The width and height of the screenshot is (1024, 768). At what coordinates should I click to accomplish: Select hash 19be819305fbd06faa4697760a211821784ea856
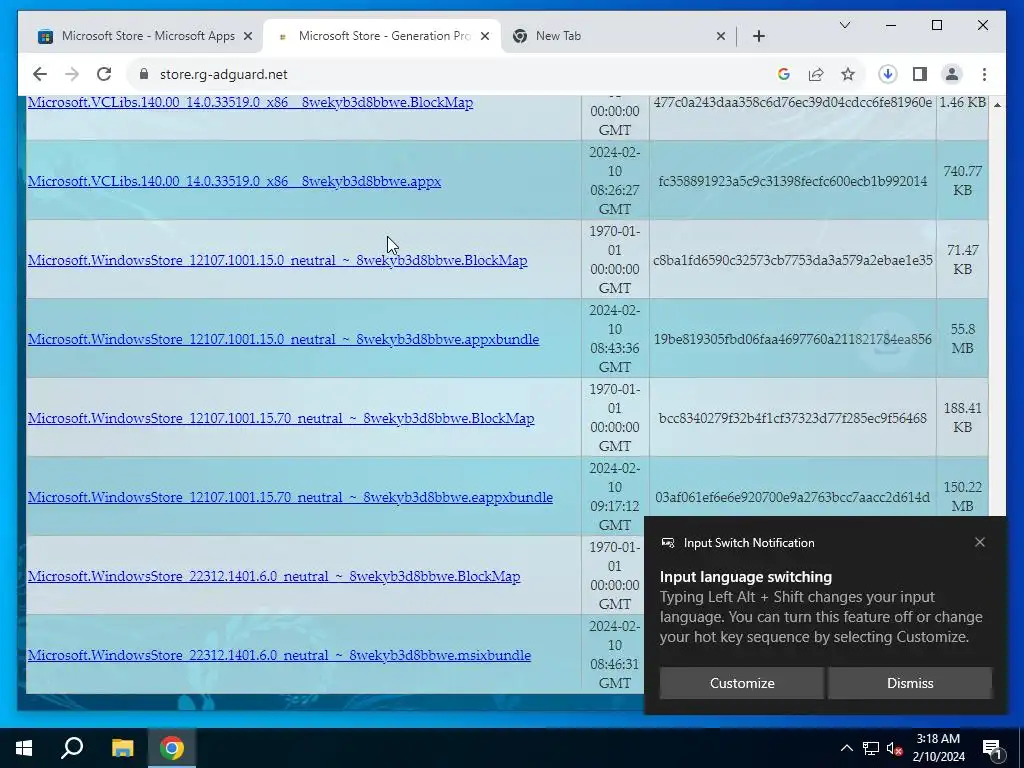[x=792, y=339]
